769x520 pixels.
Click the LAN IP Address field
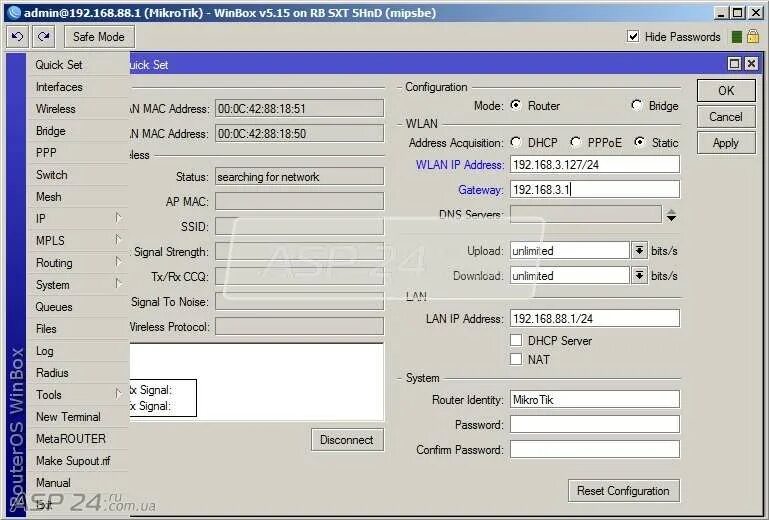tap(595, 318)
